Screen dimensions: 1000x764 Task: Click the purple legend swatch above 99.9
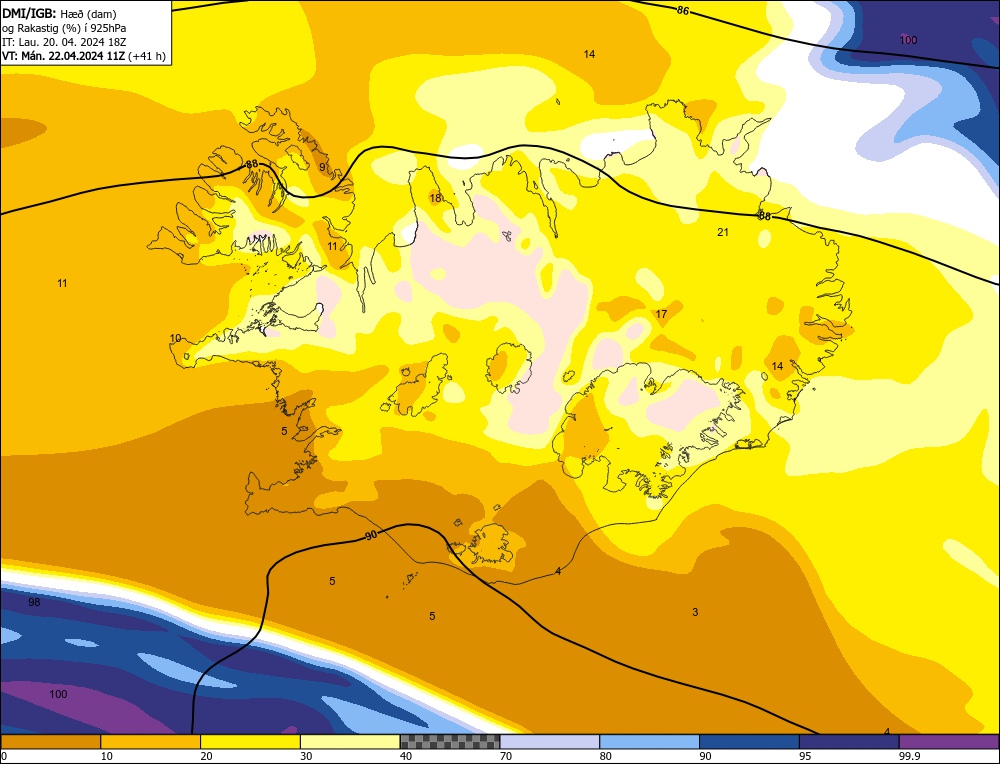[949, 742]
